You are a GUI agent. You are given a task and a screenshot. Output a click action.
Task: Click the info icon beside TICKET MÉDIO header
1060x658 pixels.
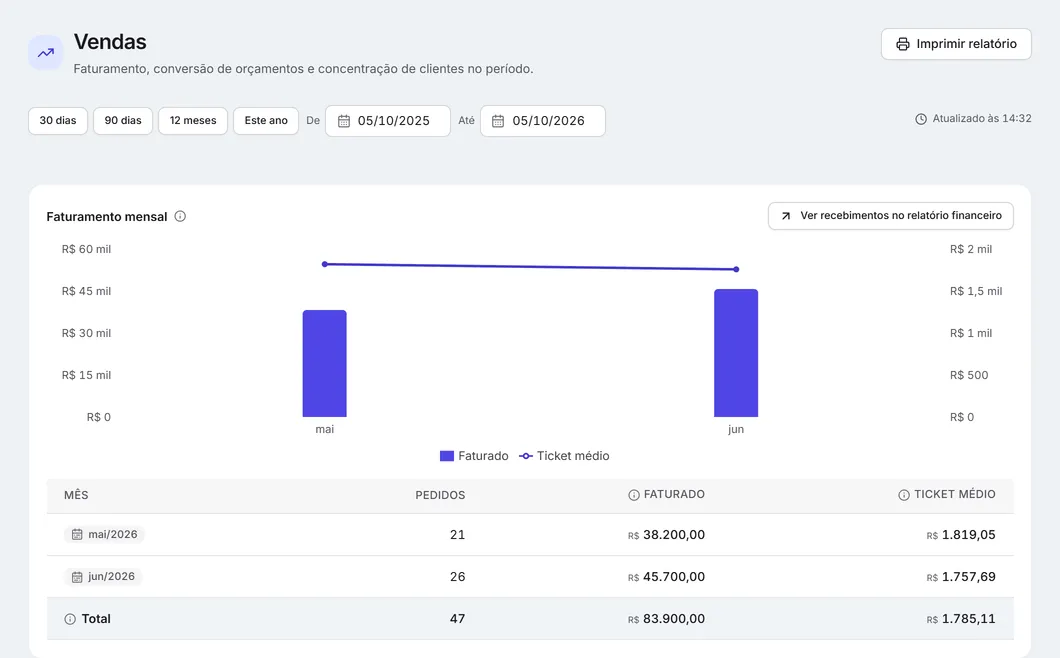903,495
